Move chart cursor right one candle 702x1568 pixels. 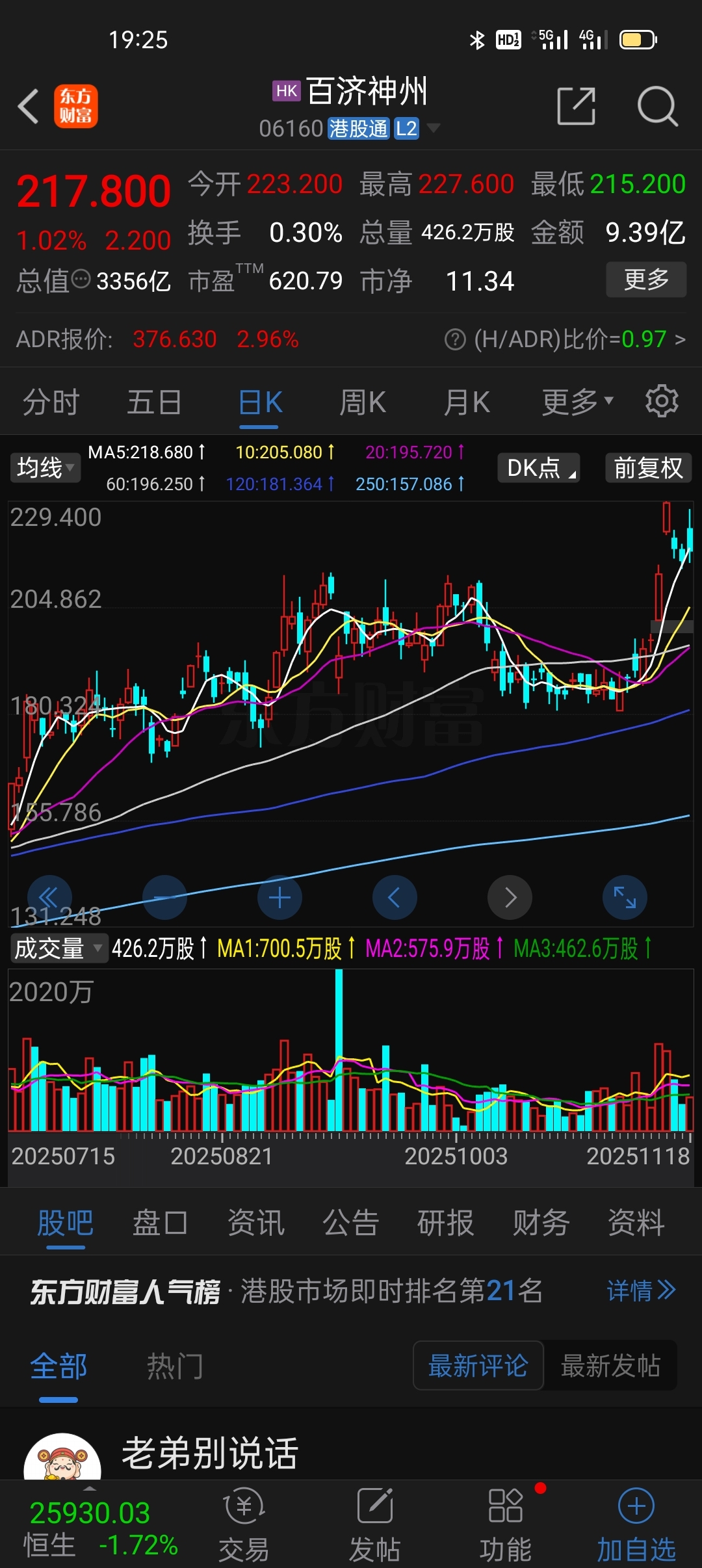510,898
